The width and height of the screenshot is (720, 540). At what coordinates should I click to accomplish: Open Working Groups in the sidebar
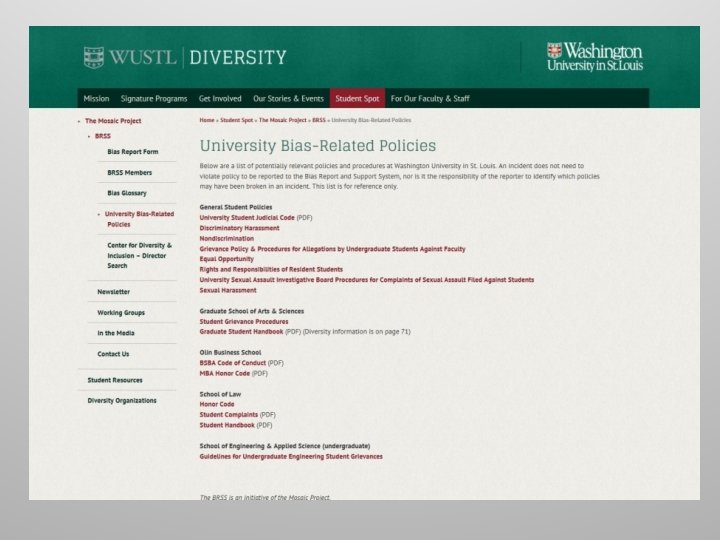(x=121, y=313)
